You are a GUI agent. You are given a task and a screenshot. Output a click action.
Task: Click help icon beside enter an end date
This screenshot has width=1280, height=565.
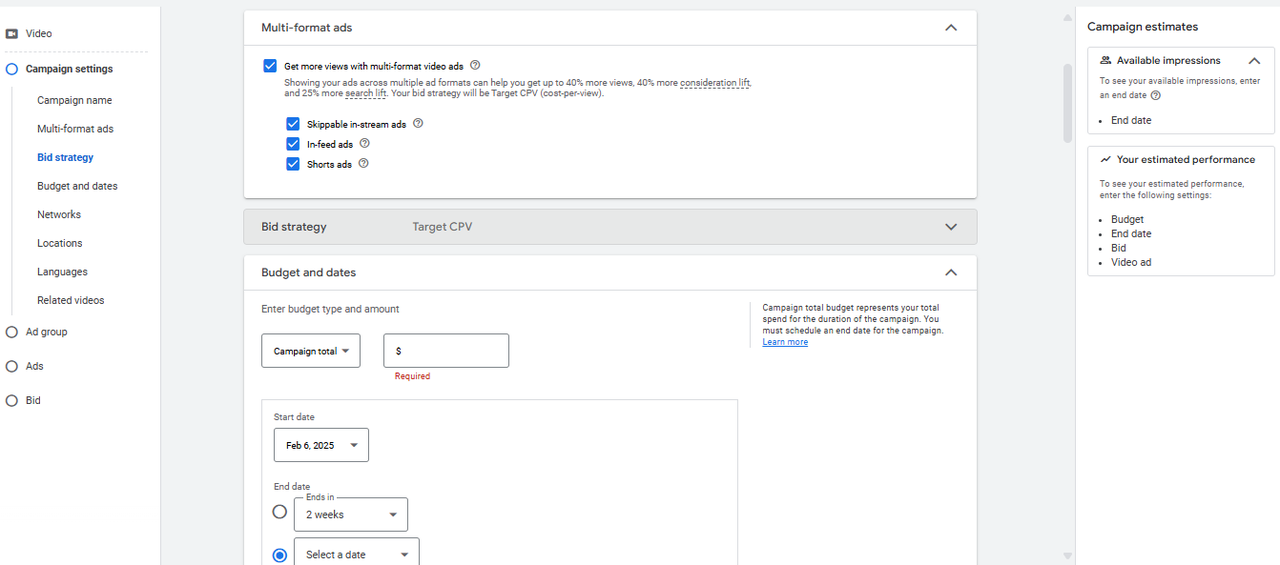[x=1156, y=96]
